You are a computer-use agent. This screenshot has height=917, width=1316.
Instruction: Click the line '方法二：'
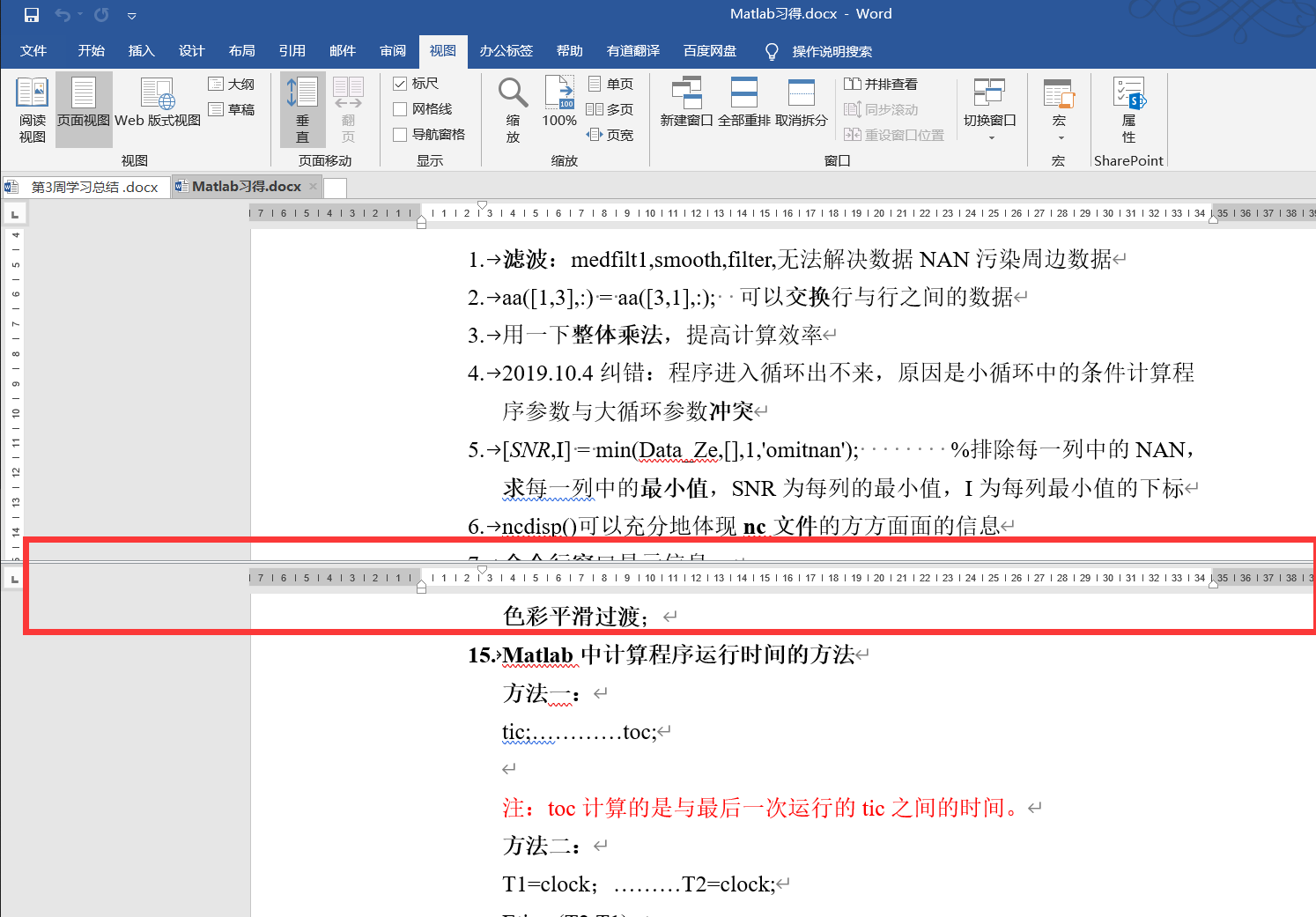click(542, 847)
